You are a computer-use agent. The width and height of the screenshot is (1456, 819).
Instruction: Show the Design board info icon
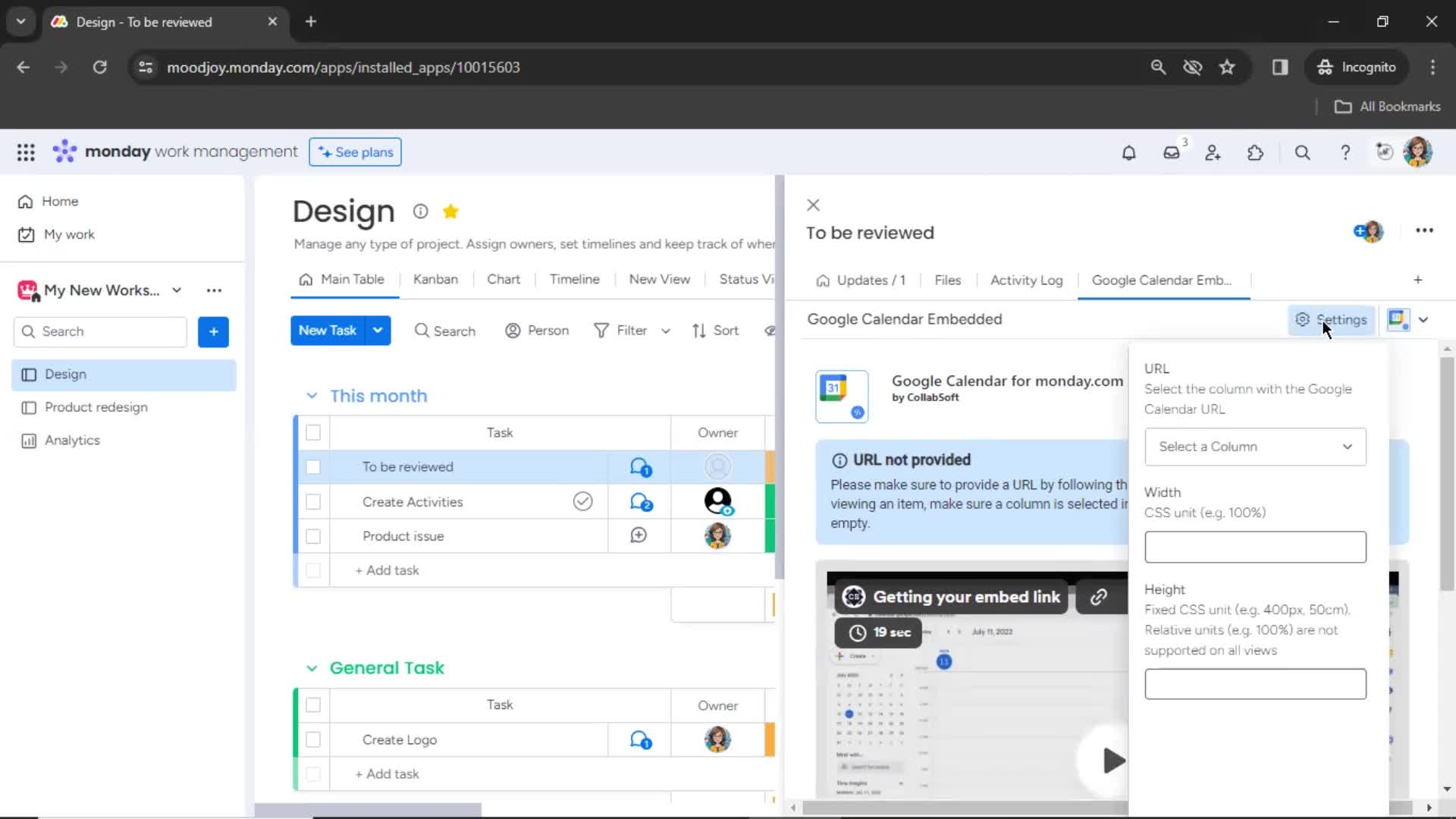[420, 212]
